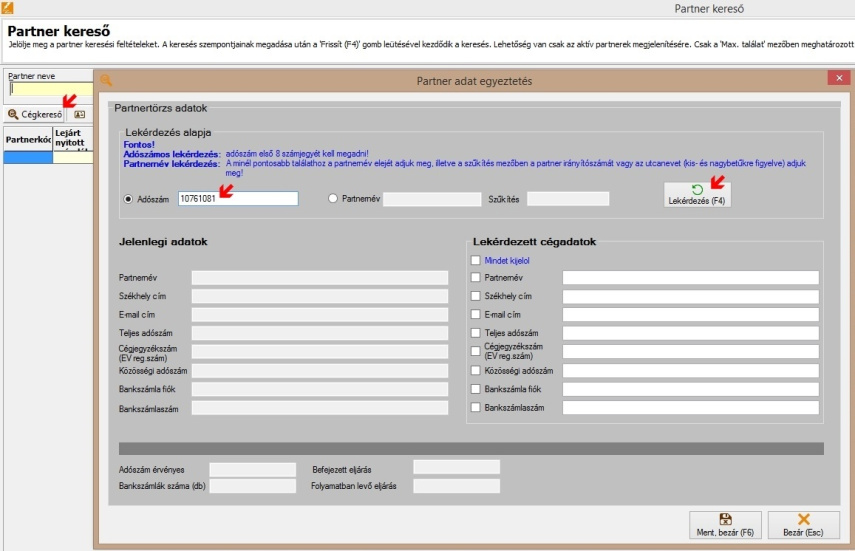Click the Lekérdezett Partnernév text field
This screenshot has width=855, height=551.
pos(690,278)
